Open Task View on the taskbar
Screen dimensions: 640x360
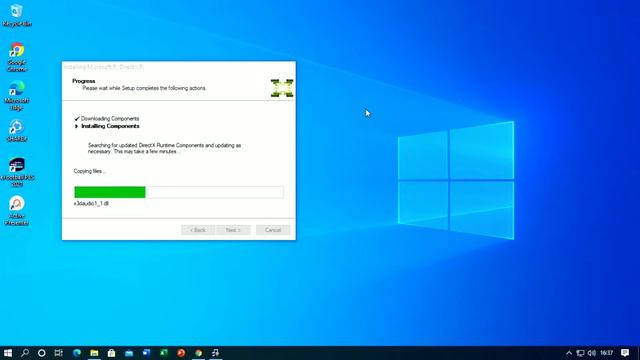(x=59, y=353)
